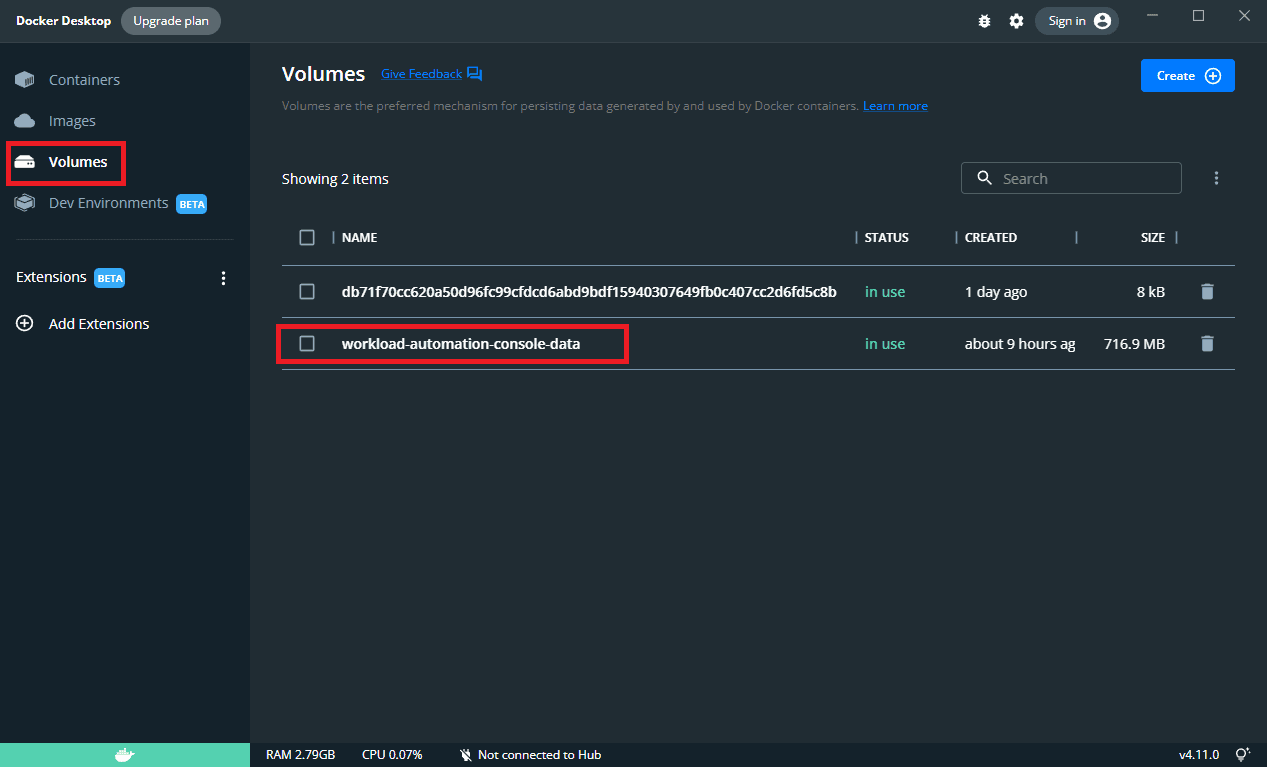Open the volumes list kebab menu
The width and height of the screenshot is (1267, 767).
1216,178
